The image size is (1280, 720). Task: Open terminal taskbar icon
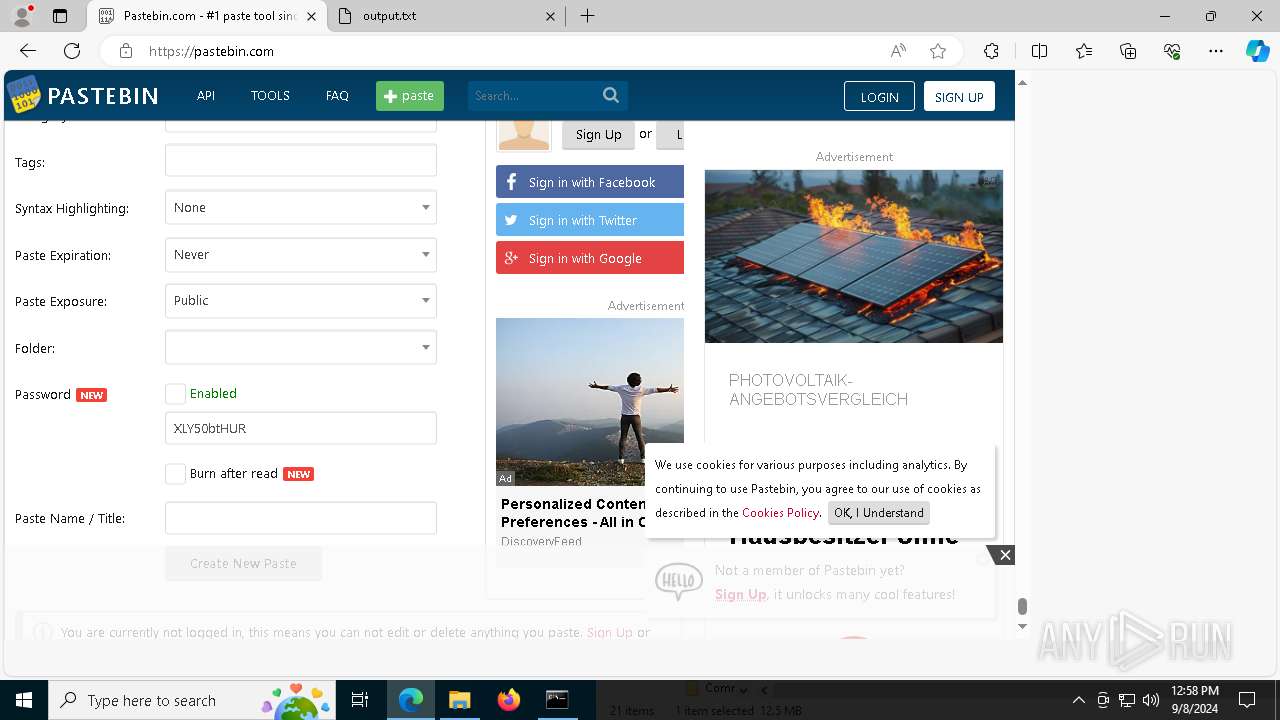[557, 700]
